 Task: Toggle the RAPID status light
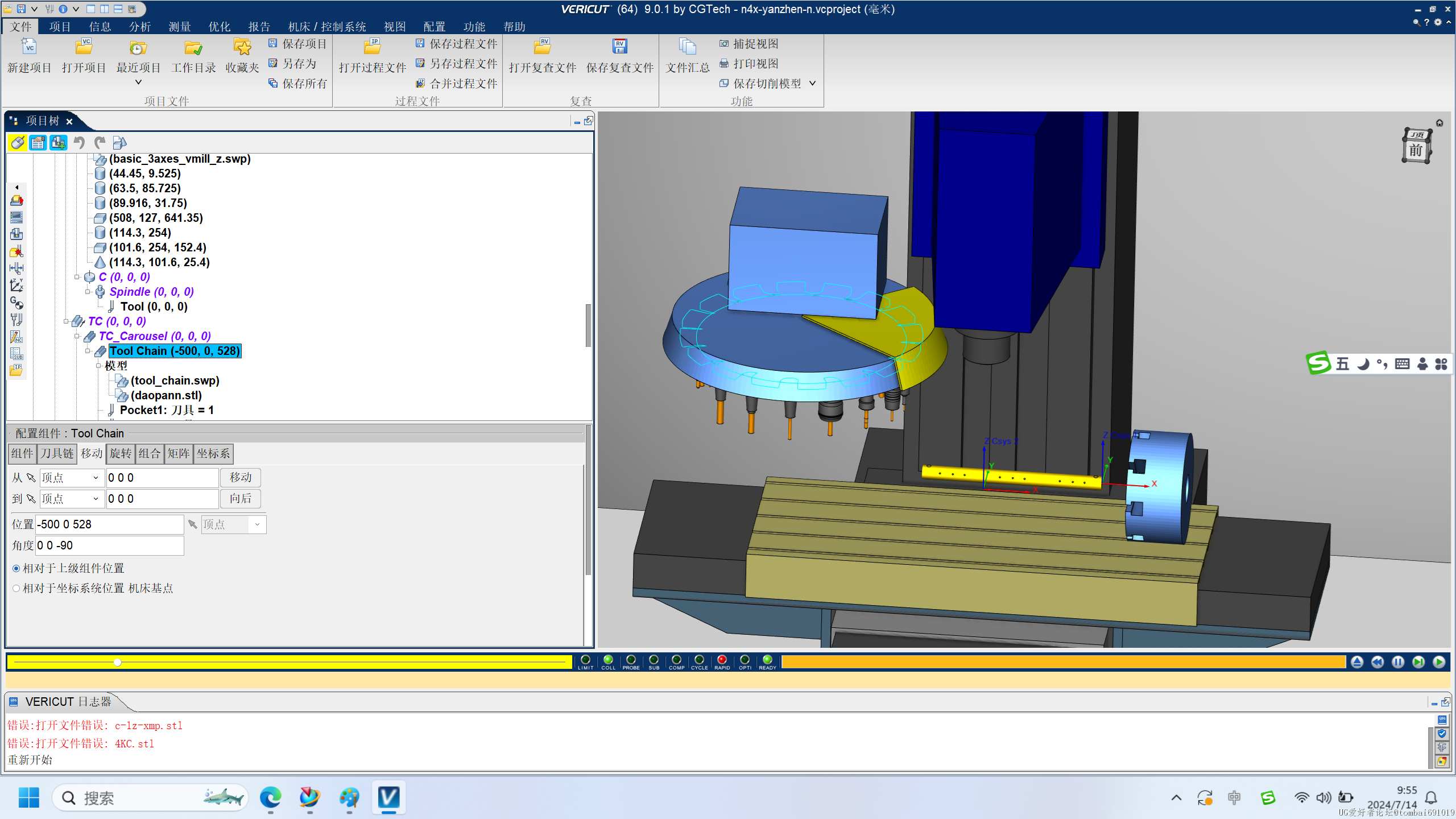click(x=722, y=660)
